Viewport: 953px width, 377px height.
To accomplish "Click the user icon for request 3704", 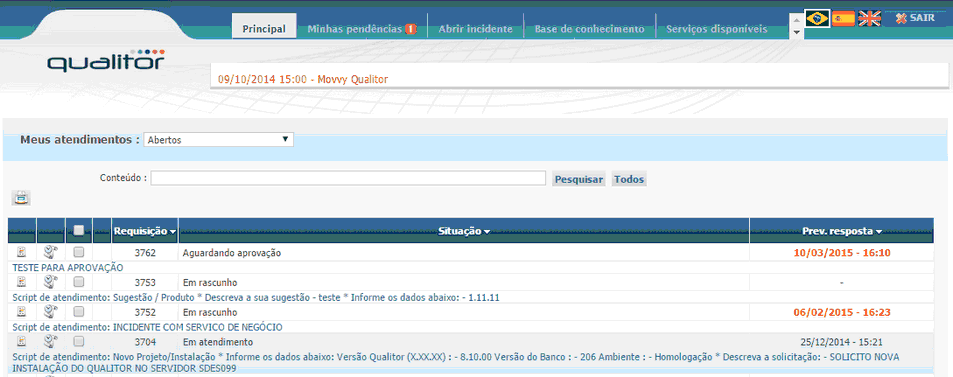I will tap(50, 341).
